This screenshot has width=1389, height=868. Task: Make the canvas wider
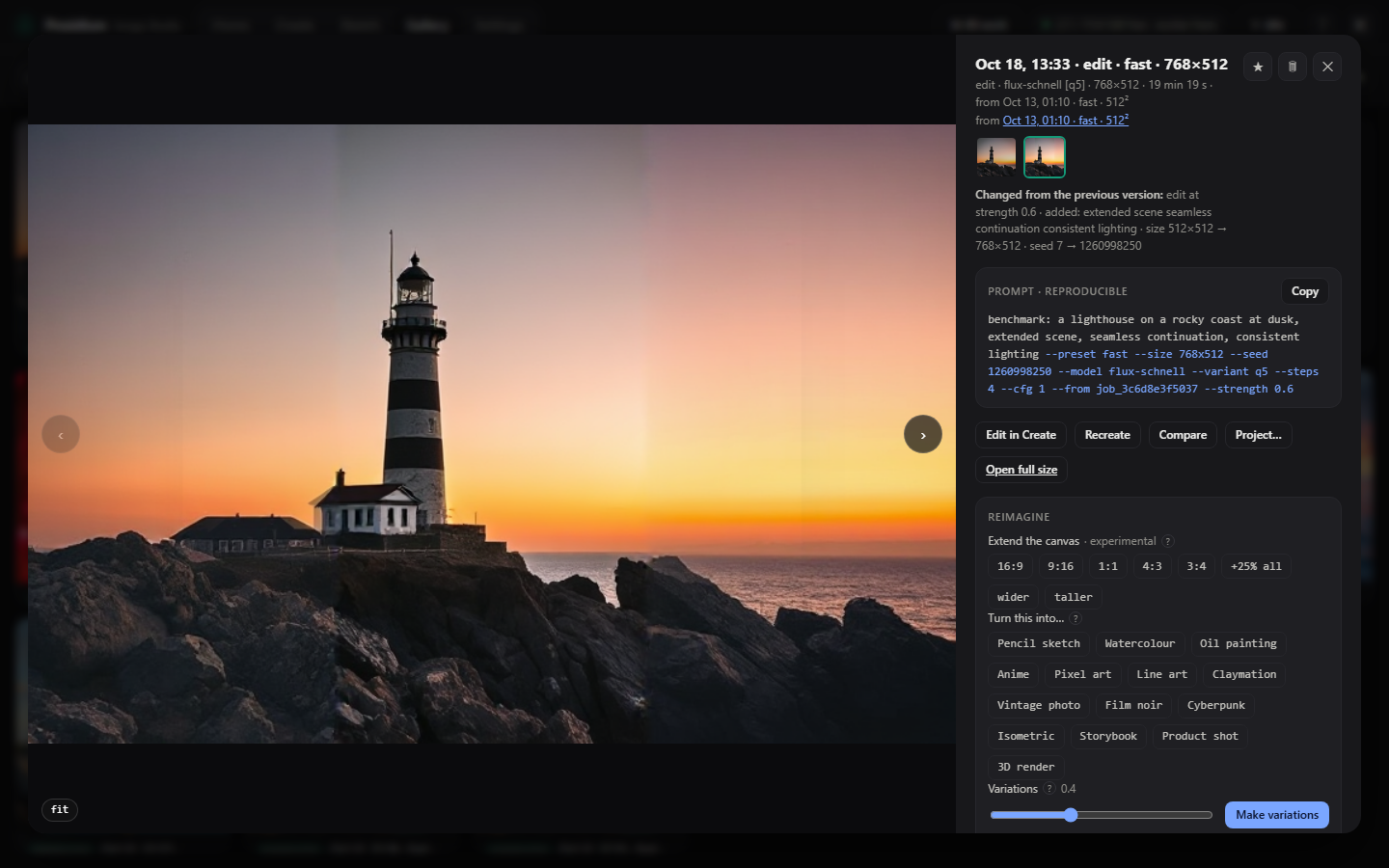point(1013,597)
